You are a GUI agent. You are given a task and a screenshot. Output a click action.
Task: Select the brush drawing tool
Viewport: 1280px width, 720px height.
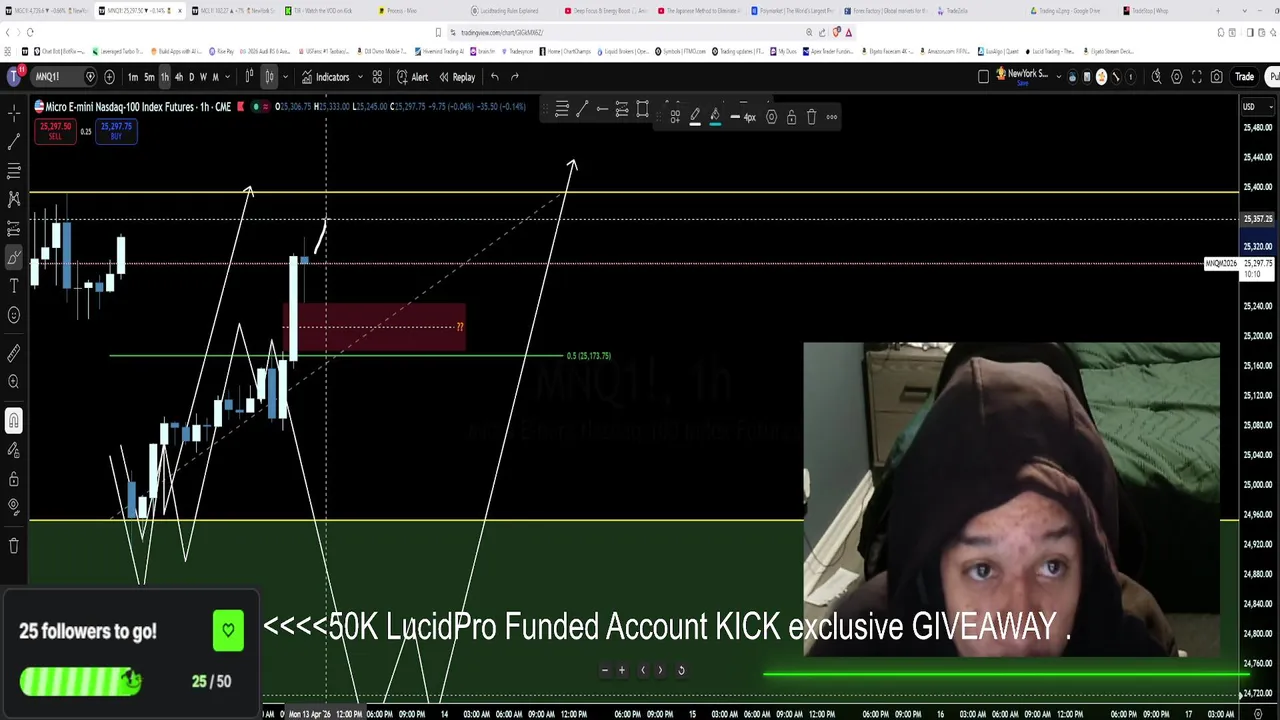coord(14,258)
